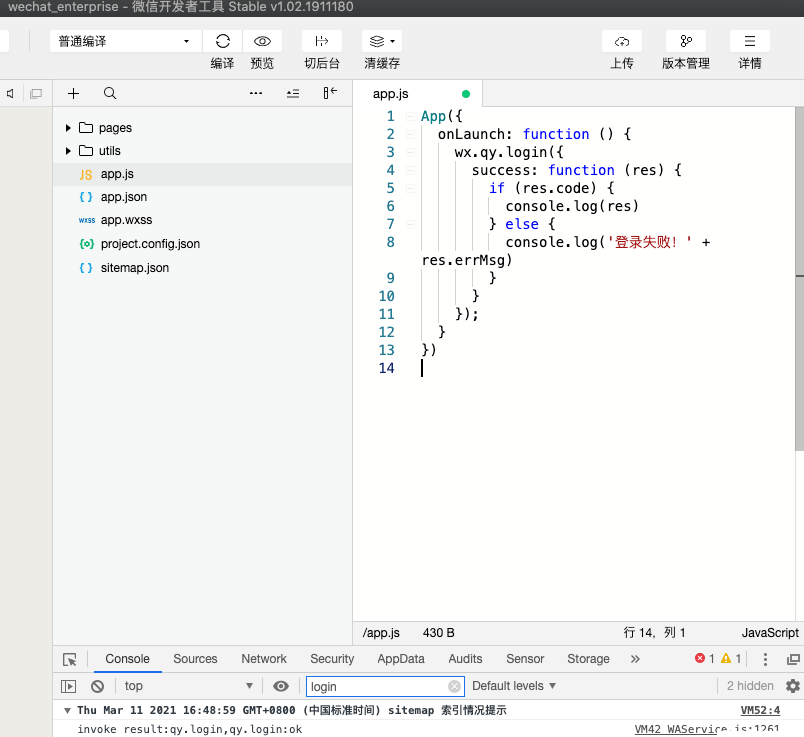Click the compile (编译) refresh icon
Viewport: 804px width, 737px height.
click(x=223, y=41)
